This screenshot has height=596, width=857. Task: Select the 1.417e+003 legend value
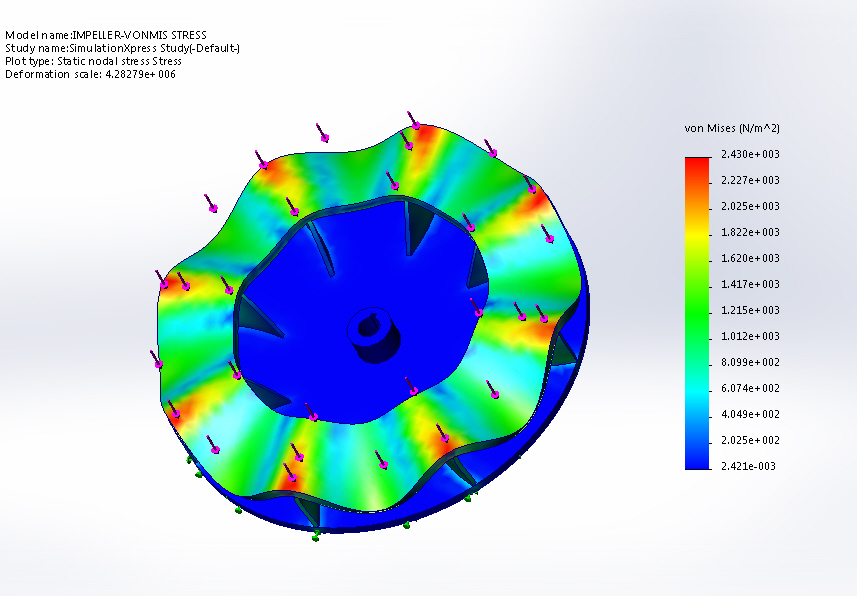pyautogui.click(x=750, y=284)
